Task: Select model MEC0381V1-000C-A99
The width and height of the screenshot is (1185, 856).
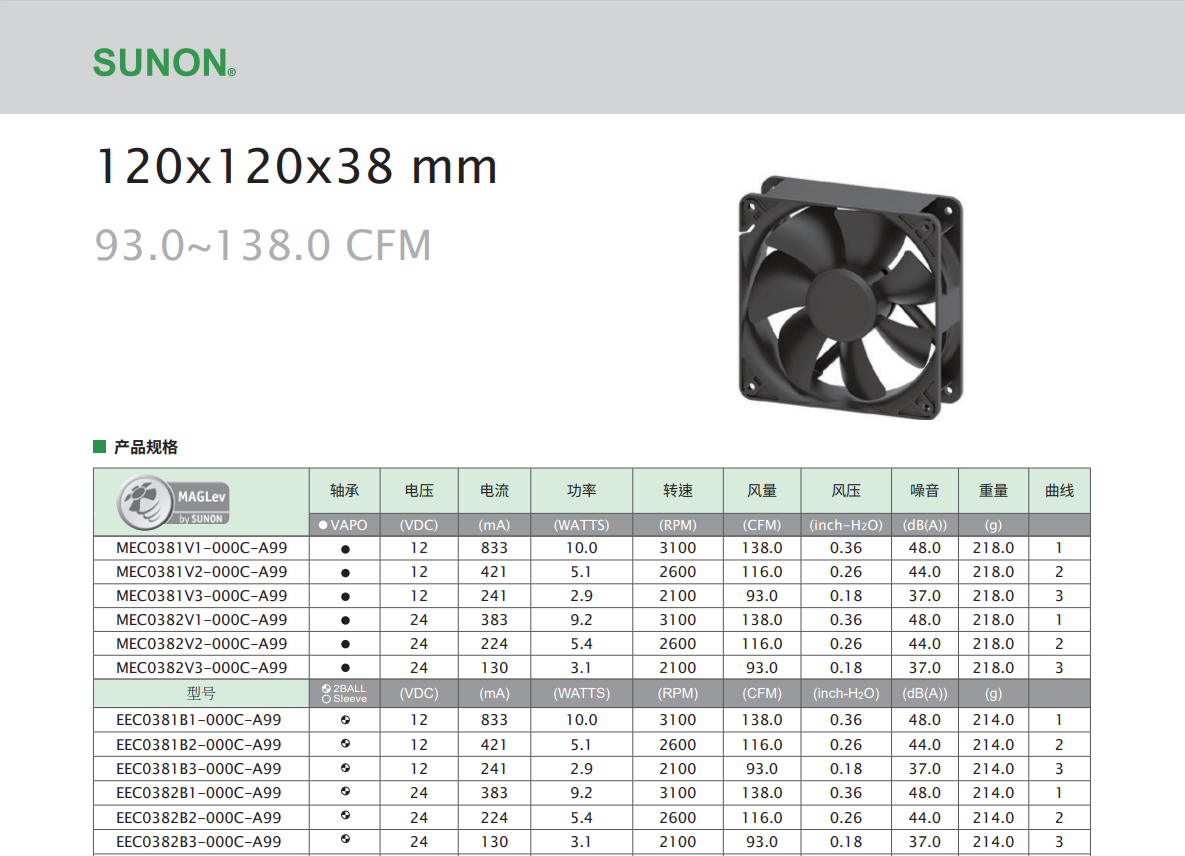Action: 202,549
